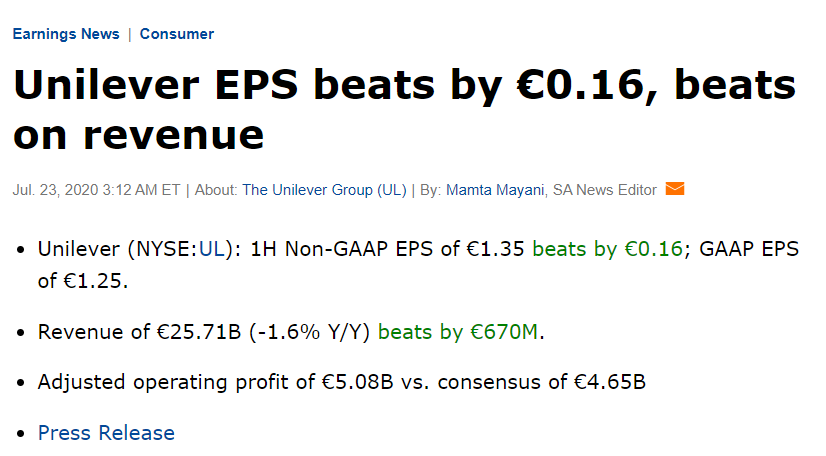Open the Press Release link

point(106,433)
